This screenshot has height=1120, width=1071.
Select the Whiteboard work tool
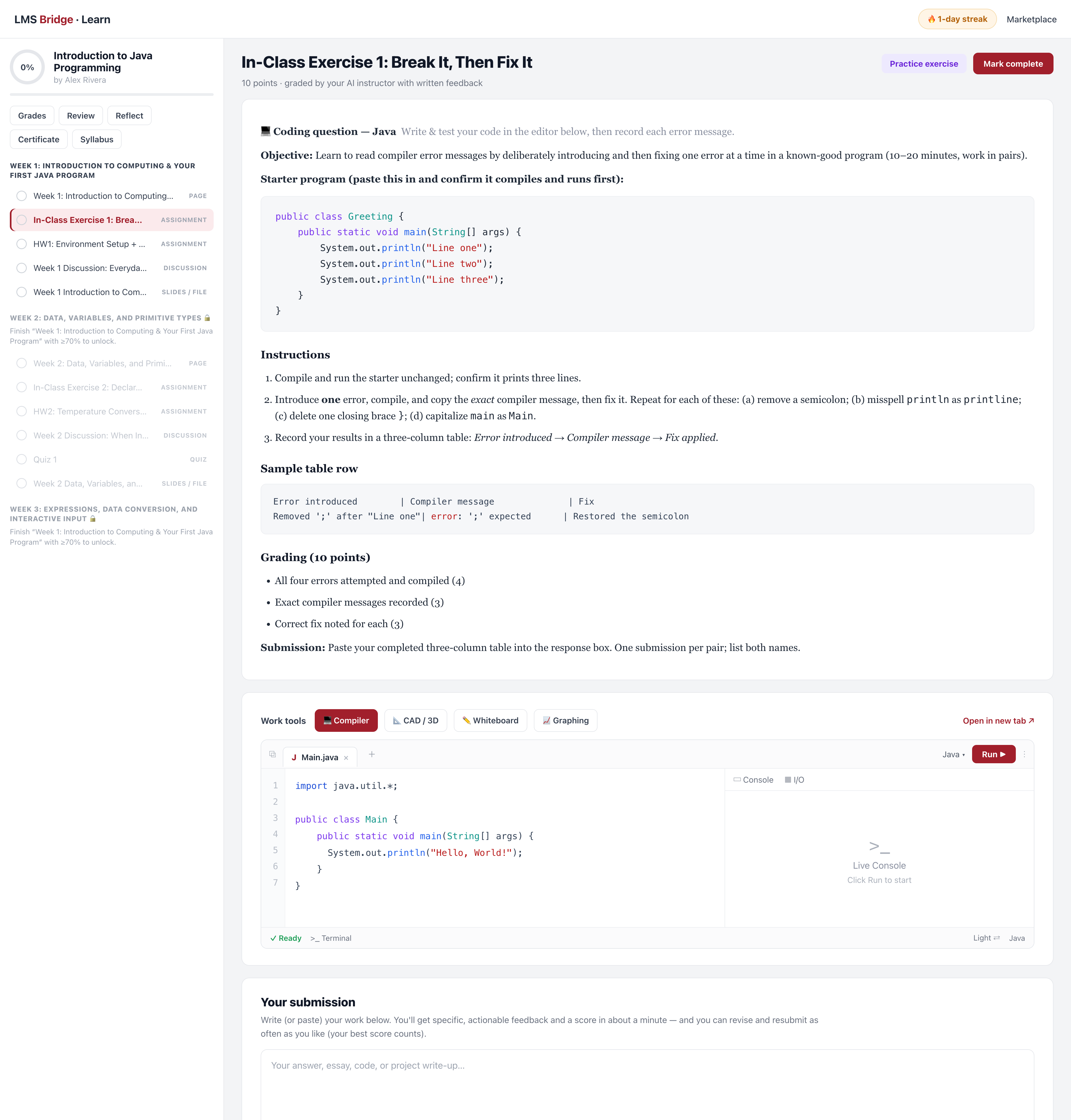[x=490, y=720]
